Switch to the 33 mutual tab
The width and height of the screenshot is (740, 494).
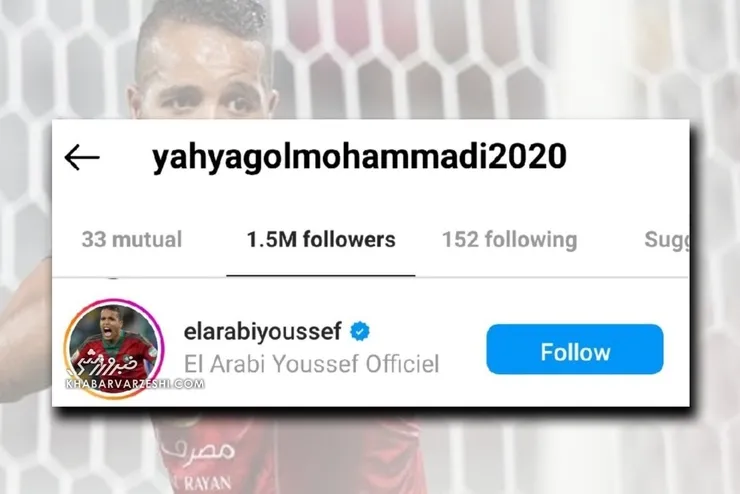pyautogui.click(x=132, y=239)
